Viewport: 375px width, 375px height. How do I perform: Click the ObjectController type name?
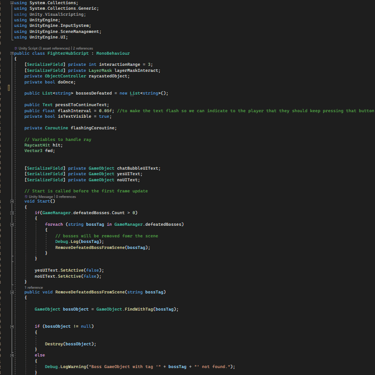tap(65, 76)
